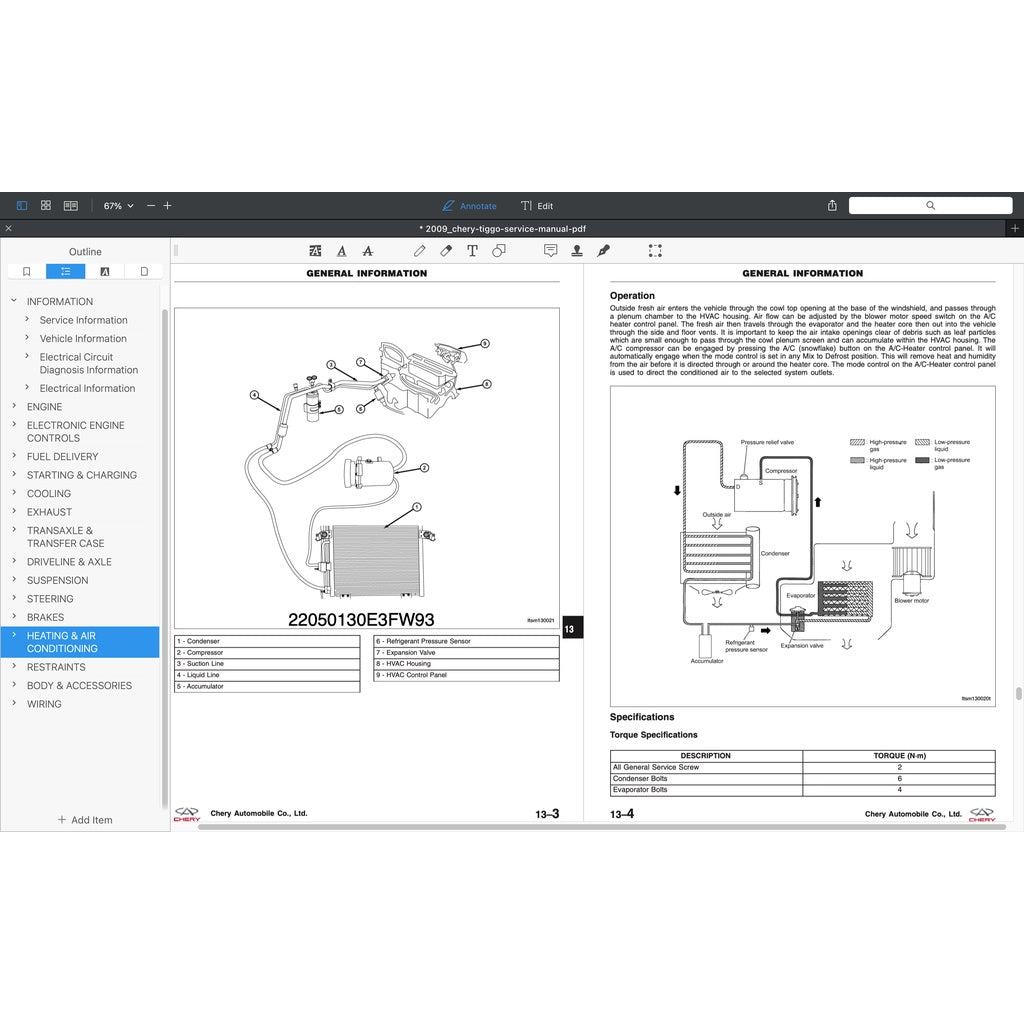Collapse the INFORMATION outline section
The height and width of the screenshot is (1024, 1024).
[14, 301]
